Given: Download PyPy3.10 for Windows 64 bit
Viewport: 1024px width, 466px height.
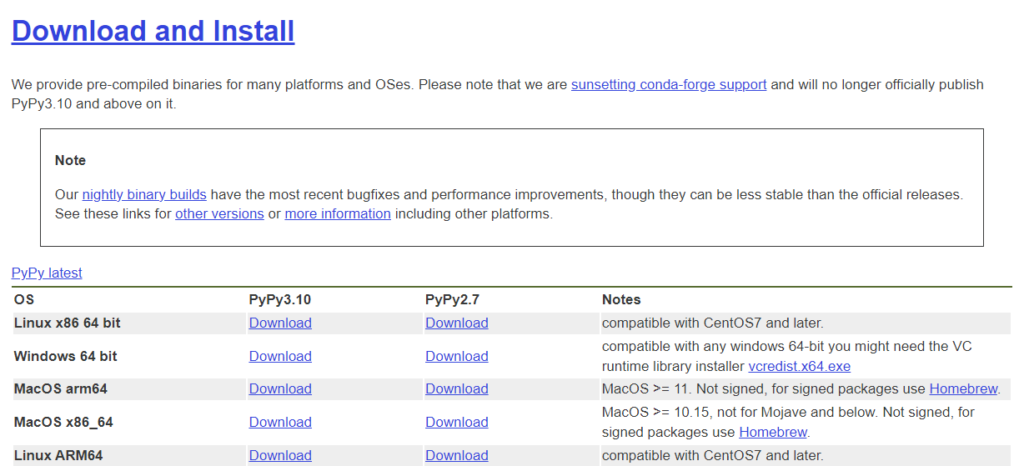Looking at the screenshot, I should click(280, 356).
